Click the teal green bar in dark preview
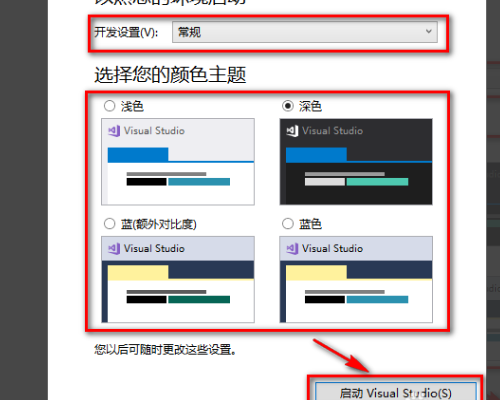 [x=377, y=182]
